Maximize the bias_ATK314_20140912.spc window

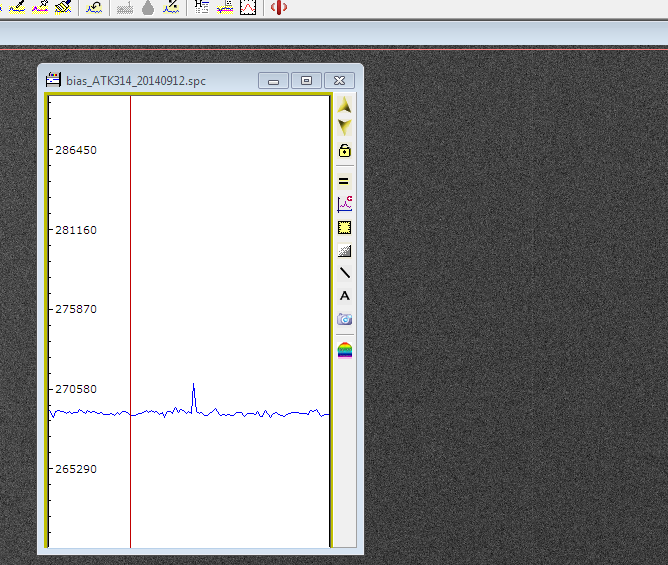click(x=306, y=81)
